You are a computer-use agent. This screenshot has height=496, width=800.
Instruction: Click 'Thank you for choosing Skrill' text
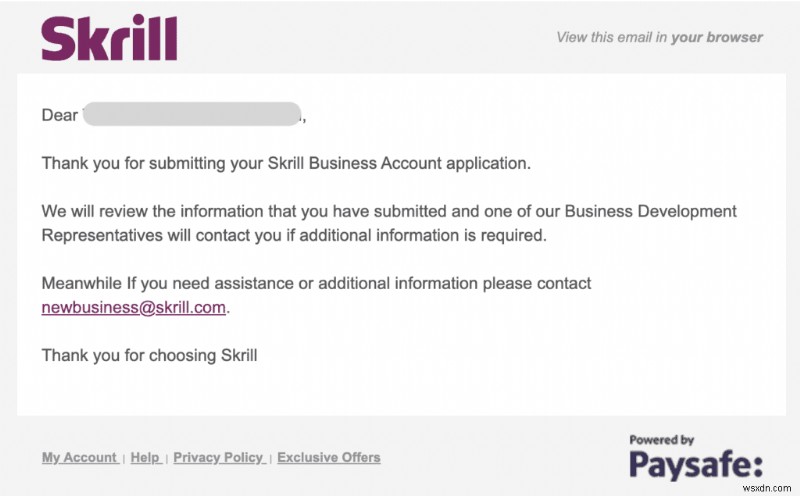149,355
